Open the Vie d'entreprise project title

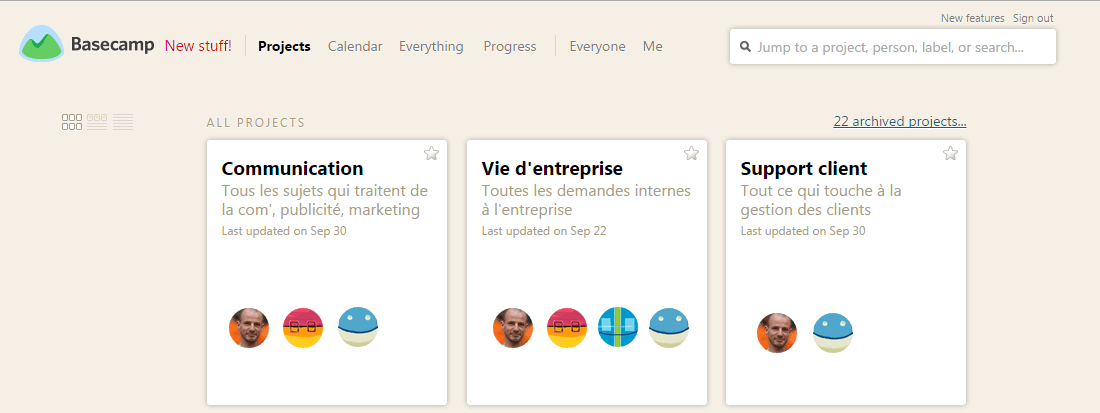[x=552, y=168]
